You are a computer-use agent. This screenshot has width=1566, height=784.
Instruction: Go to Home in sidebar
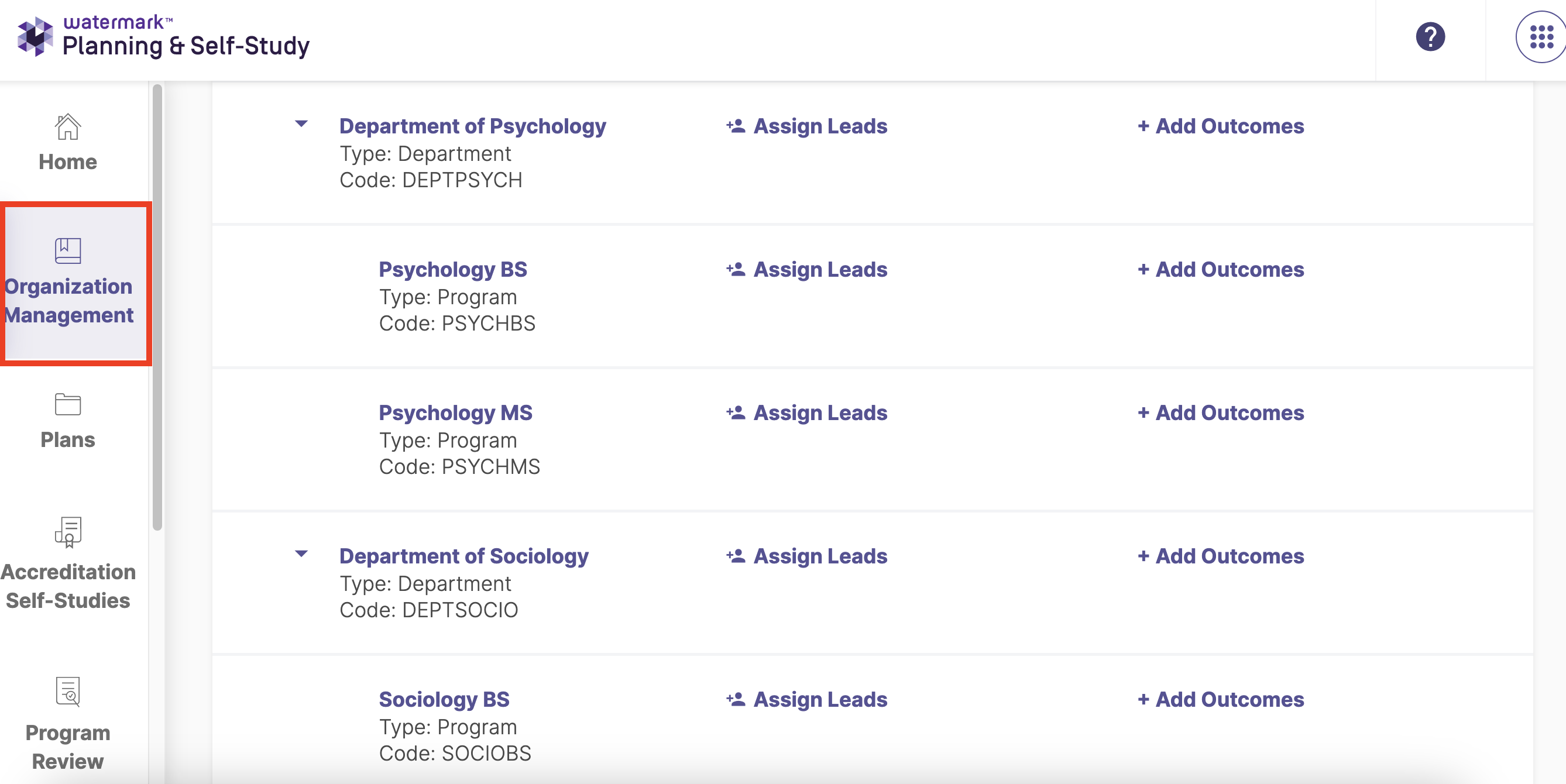coord(67,143)
